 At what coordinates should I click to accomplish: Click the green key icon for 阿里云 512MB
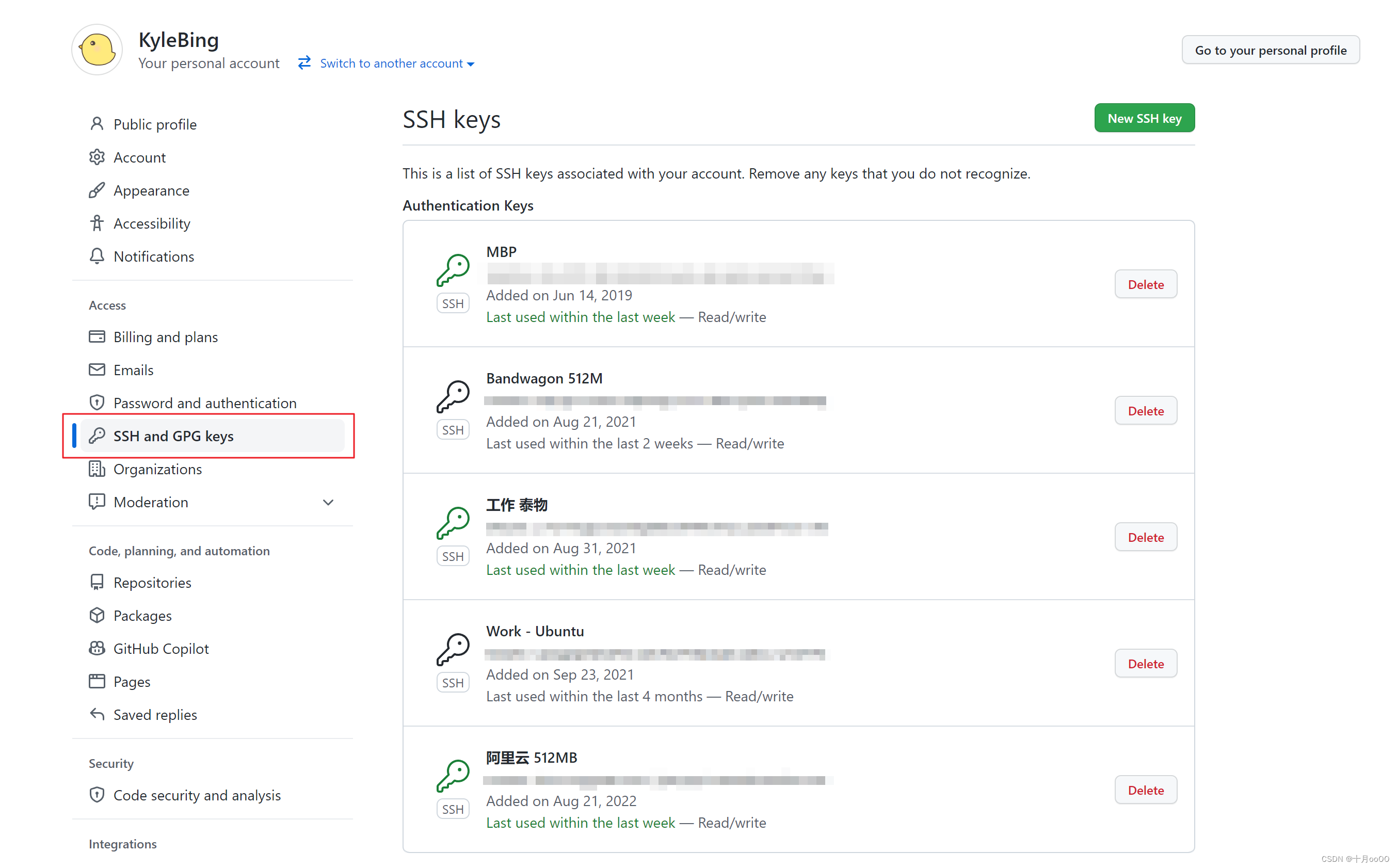point(453,776)
